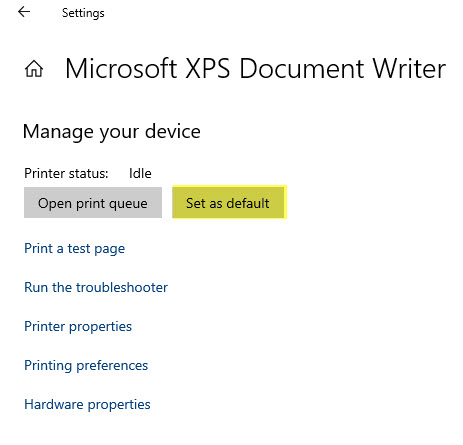This screenshot has height=445, width=463.
Task: Open the Settings home icon
Action: point(34,69)
